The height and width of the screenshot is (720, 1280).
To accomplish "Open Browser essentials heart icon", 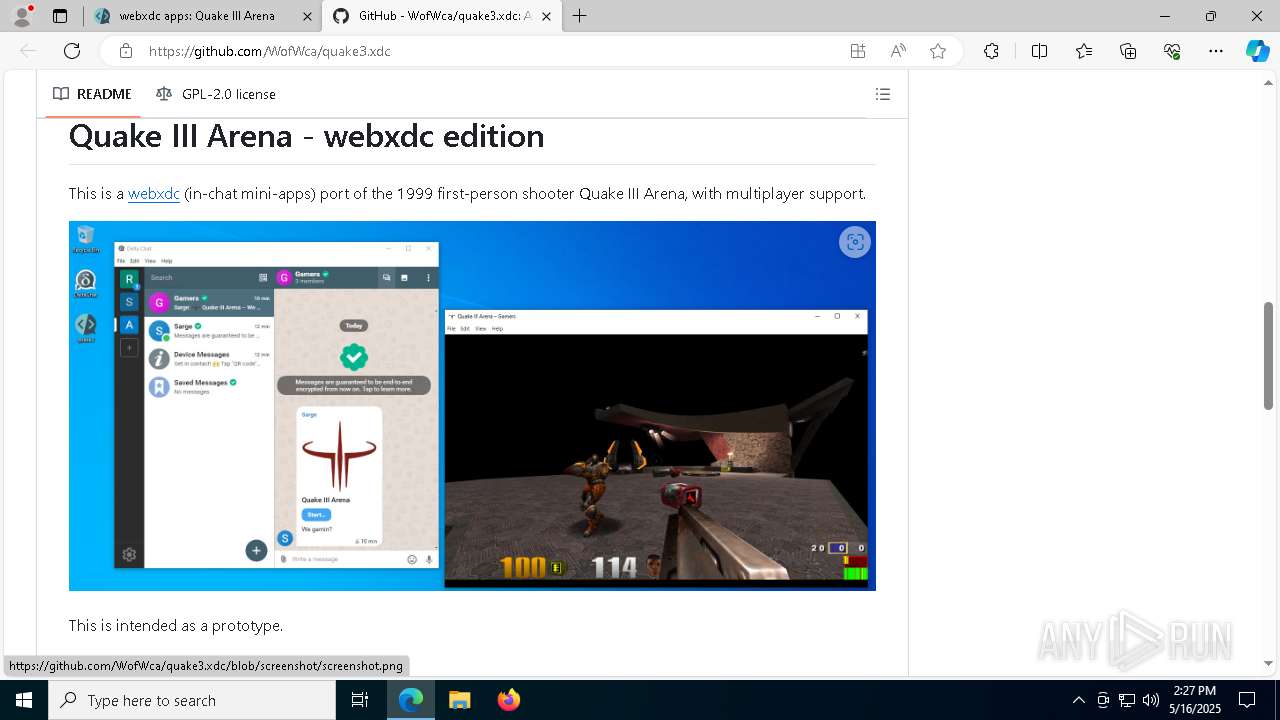I will (x=1172, y=51).
